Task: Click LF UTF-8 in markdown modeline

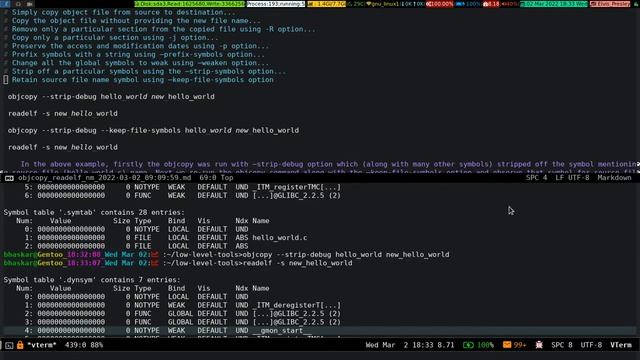Action: (572, 178)
